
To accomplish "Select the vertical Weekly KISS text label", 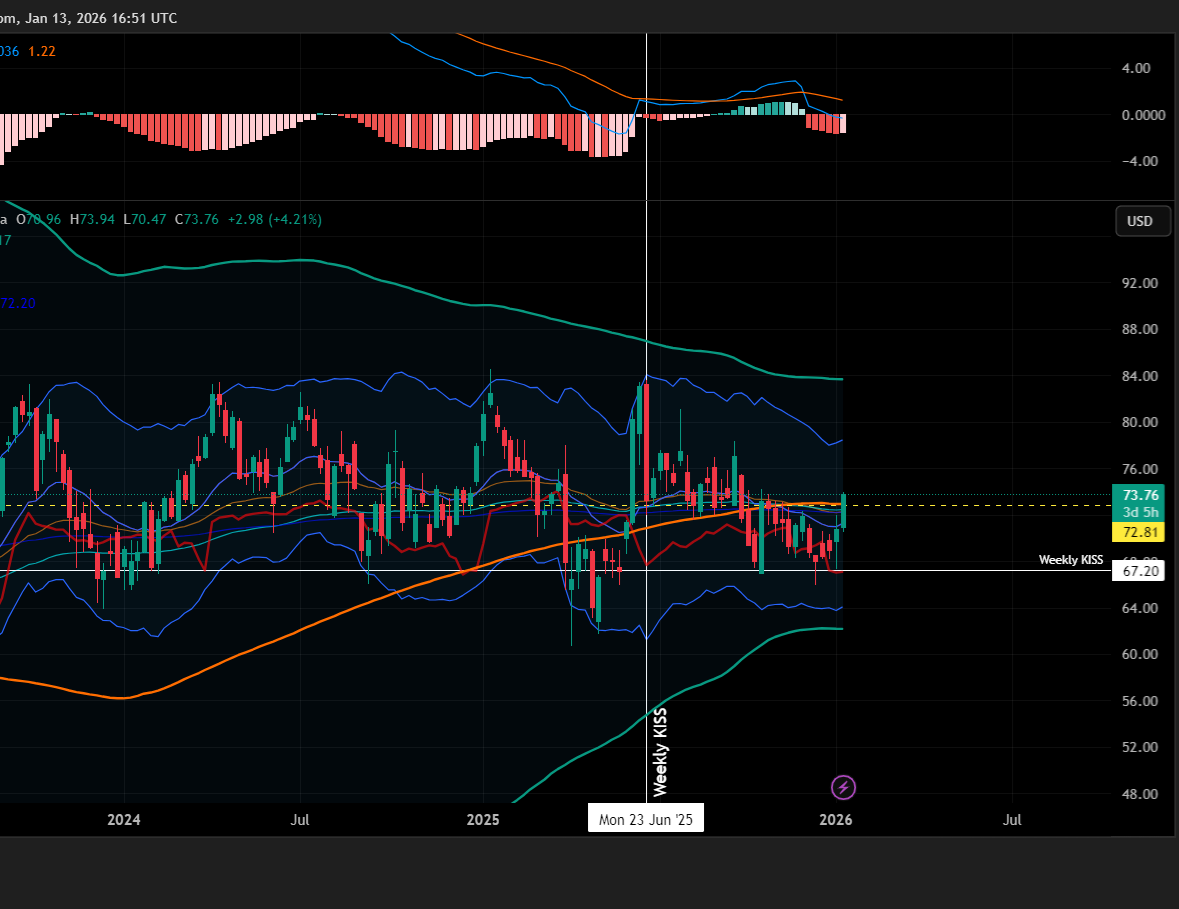I will [x=660, y=752].
